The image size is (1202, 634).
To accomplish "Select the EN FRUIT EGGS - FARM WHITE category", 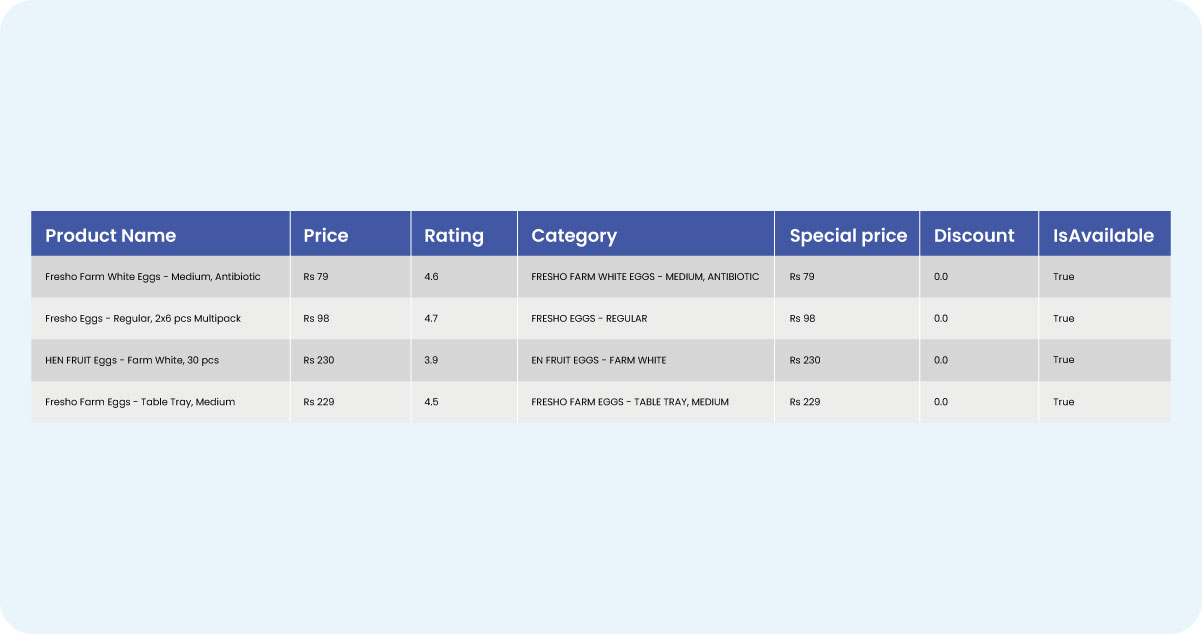I will [598, 360].
